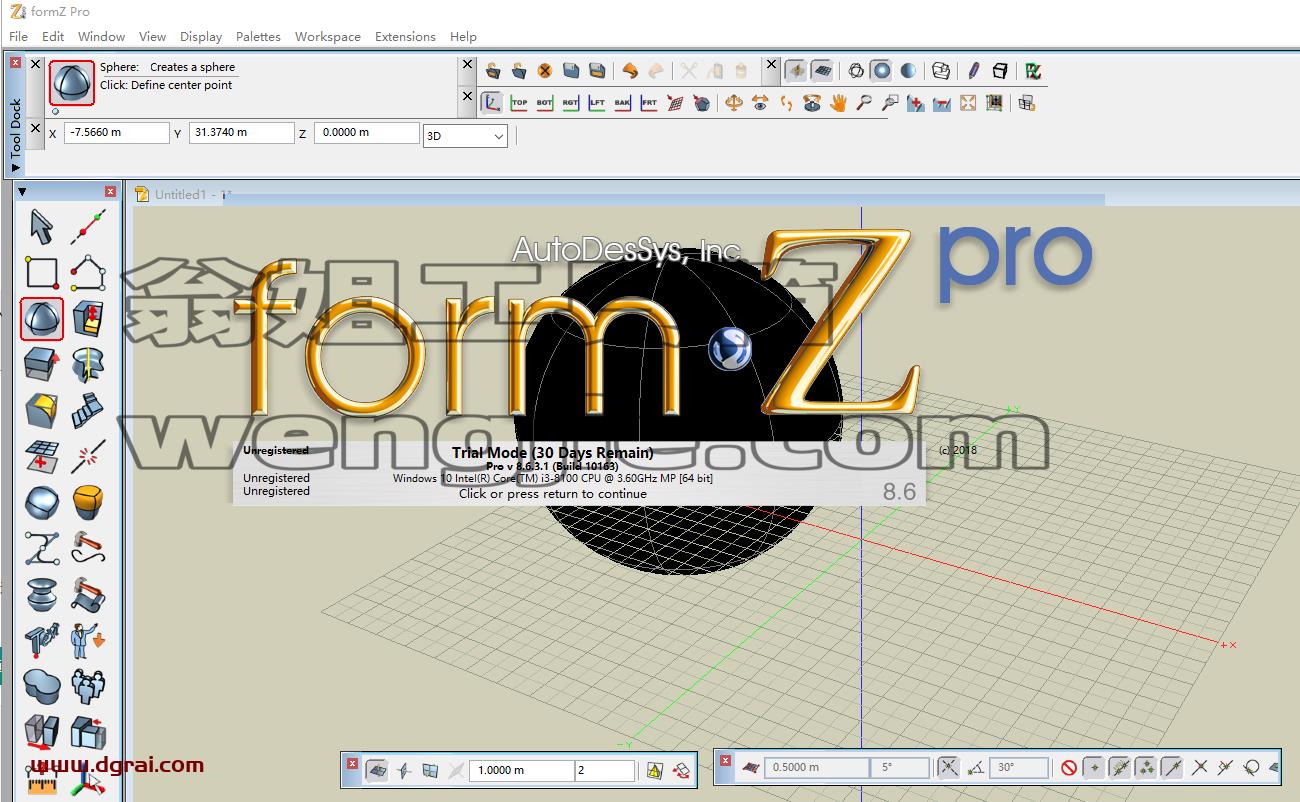The image size is (1300, 802).
Task: Select the polygon drawing tool
Action: click(x=88, y=272)
